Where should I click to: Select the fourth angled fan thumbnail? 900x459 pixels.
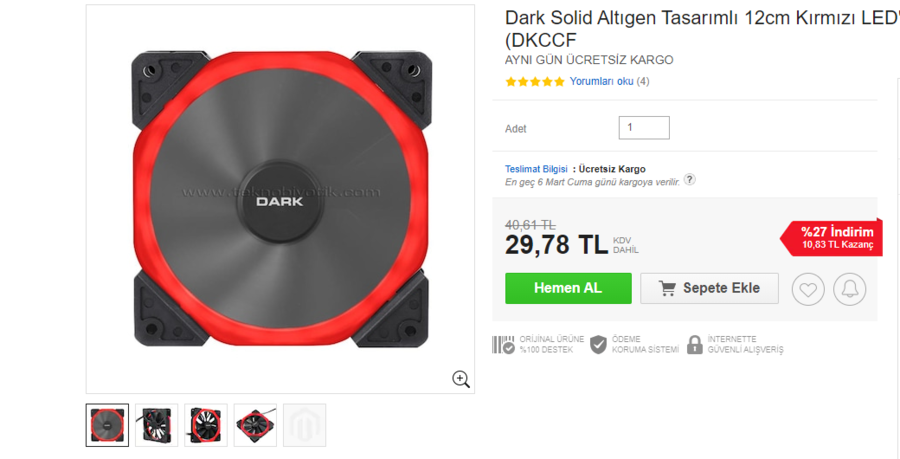[x=255, y=425]
